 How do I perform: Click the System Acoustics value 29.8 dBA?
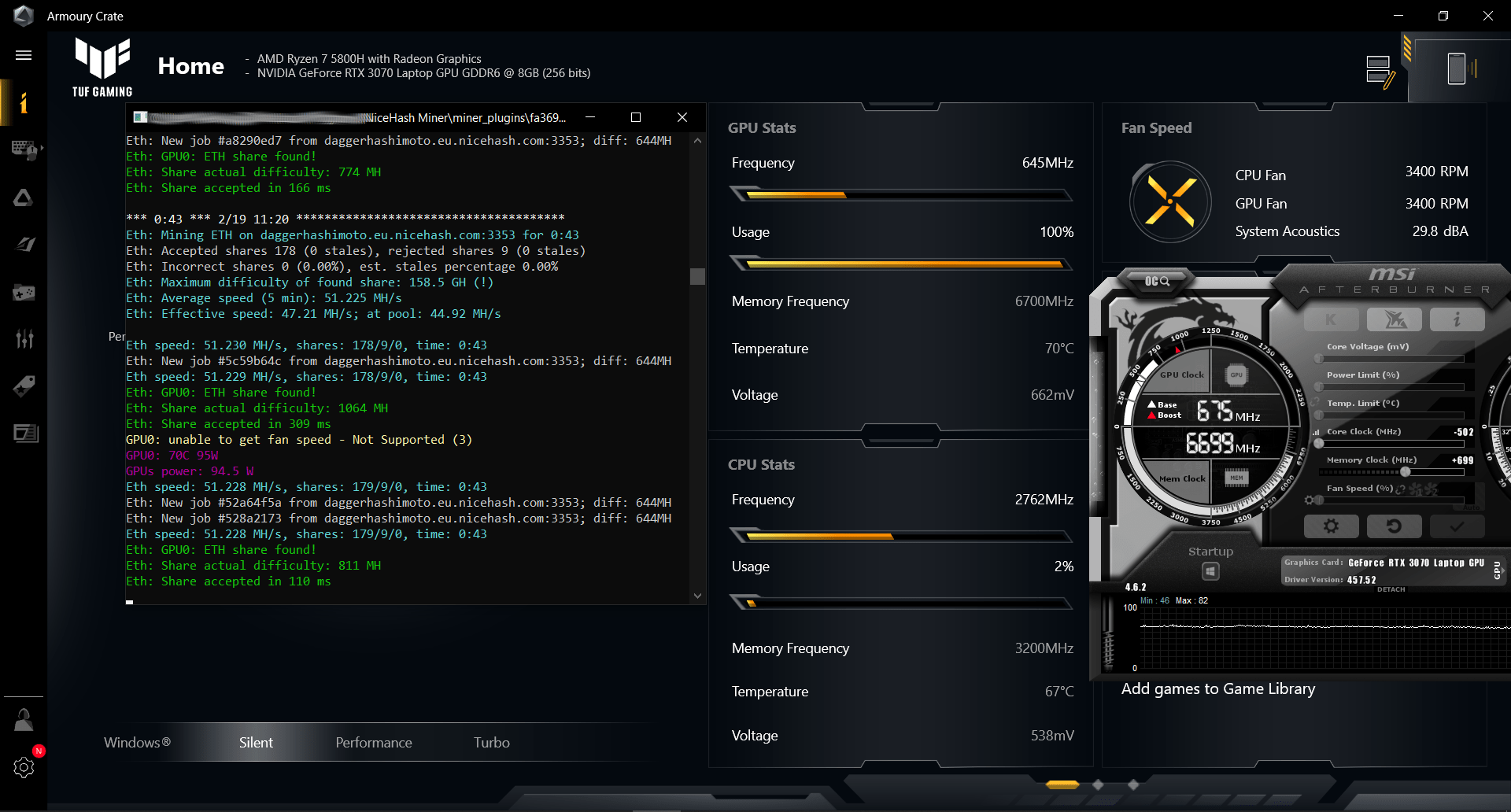[1440, 231]
